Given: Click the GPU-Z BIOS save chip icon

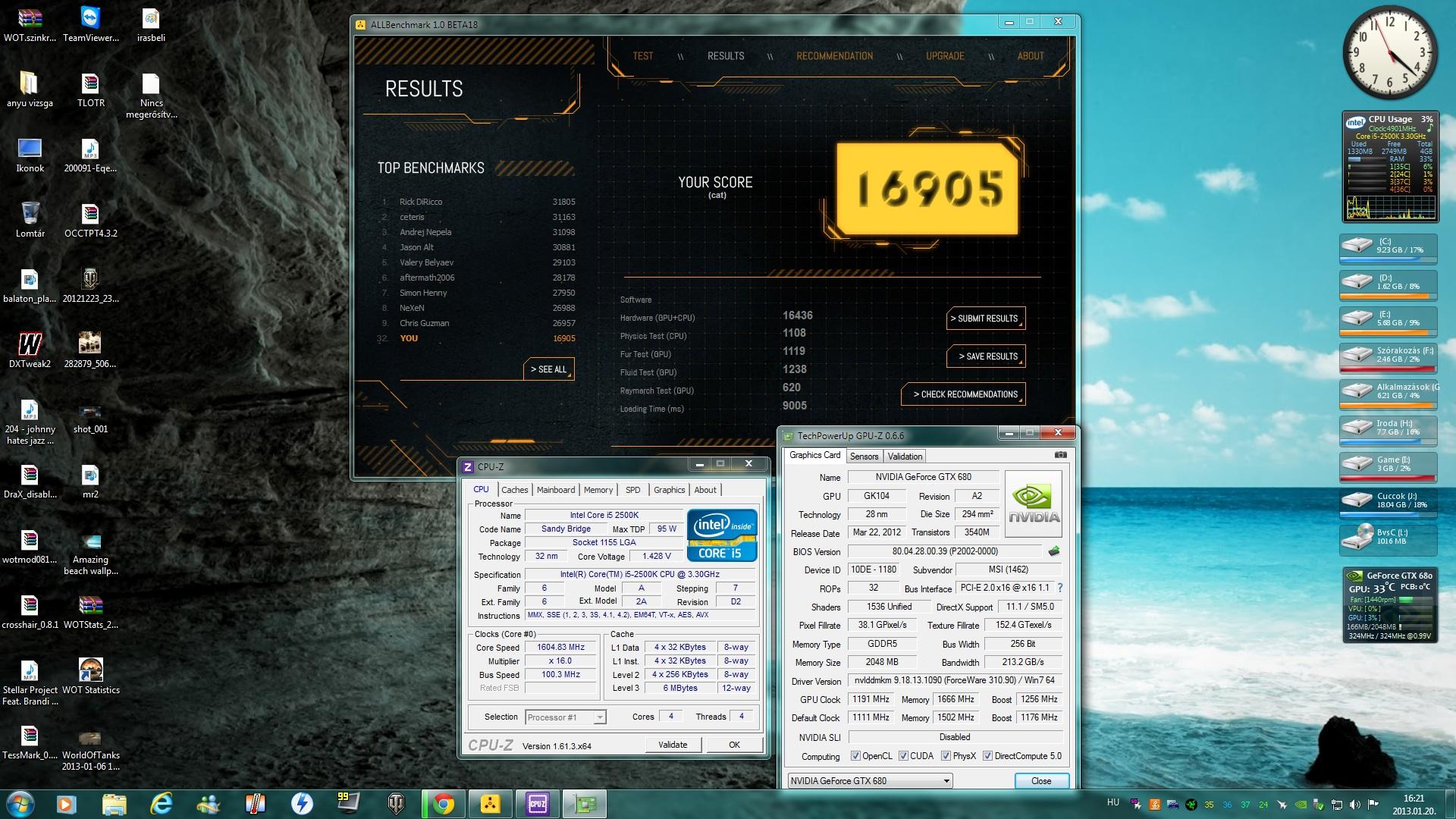Looking at the screenshot, I should (1053, 551).
